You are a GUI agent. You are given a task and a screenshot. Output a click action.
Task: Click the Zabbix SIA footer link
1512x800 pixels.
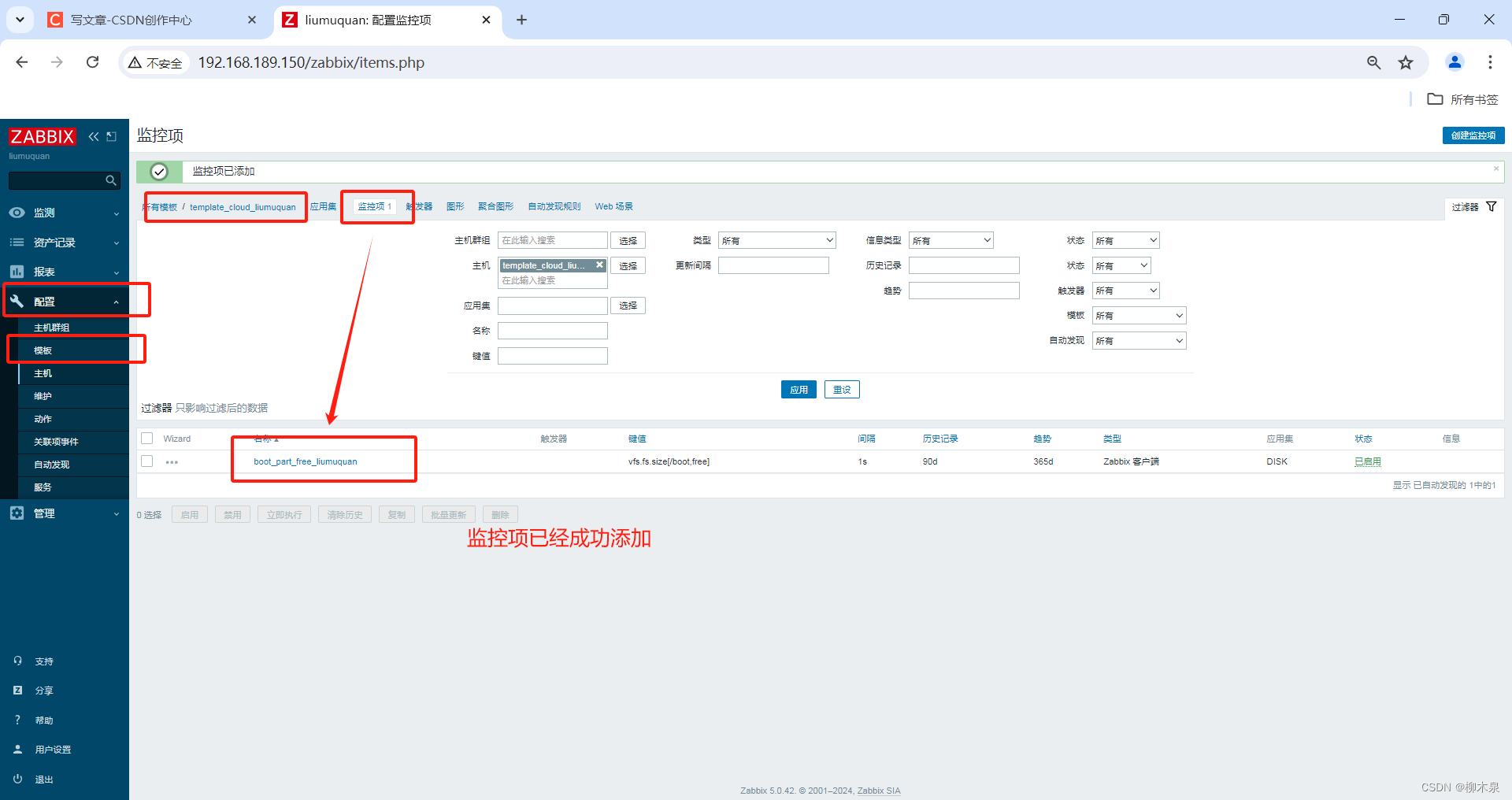pyautogui.click(x=879, y=791)
